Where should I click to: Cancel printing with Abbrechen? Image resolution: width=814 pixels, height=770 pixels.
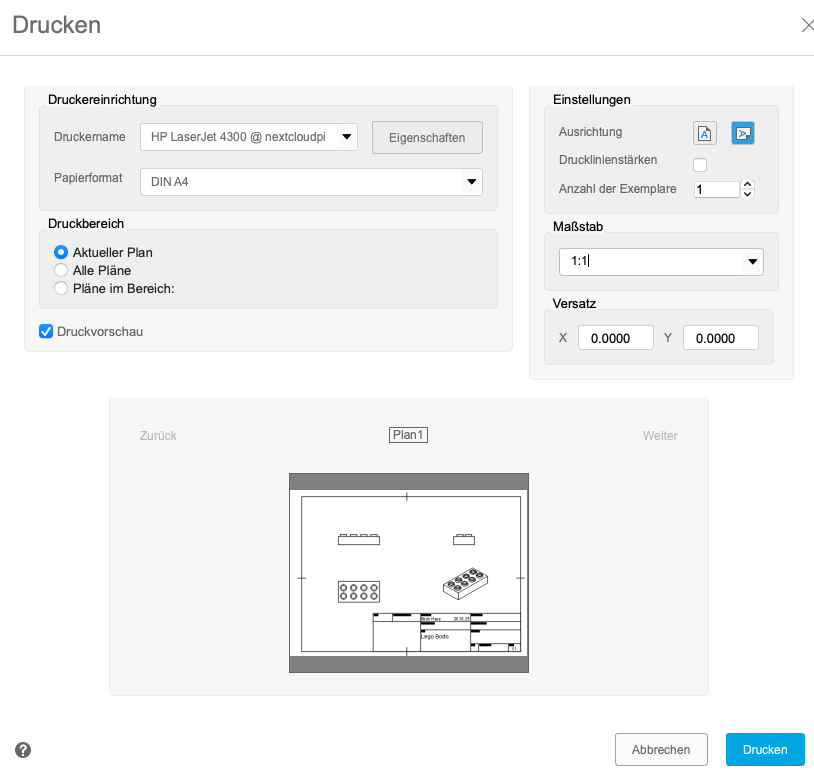(x=661, y=749)
